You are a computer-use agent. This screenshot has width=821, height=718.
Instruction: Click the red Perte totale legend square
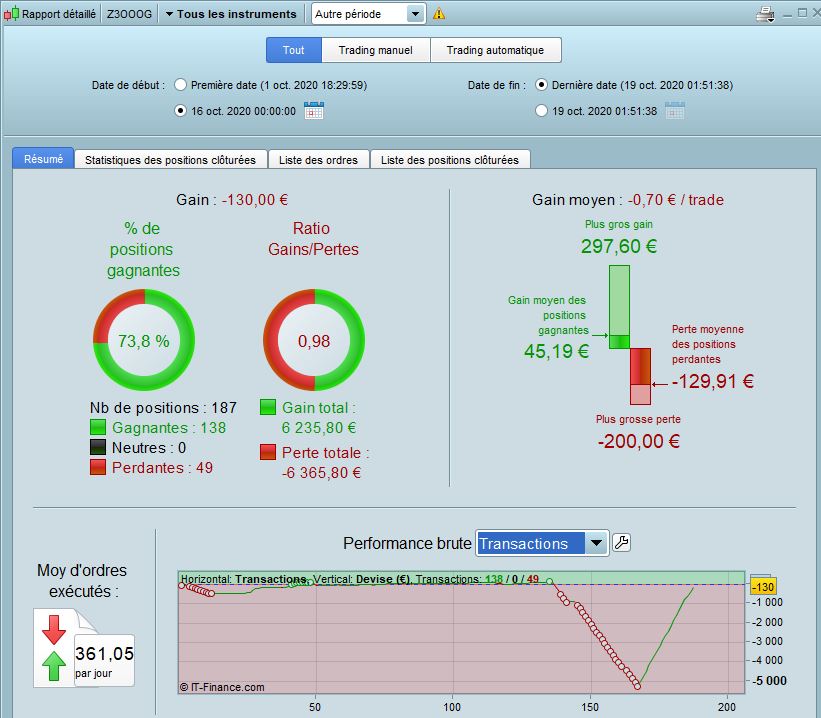pos(268,452)
